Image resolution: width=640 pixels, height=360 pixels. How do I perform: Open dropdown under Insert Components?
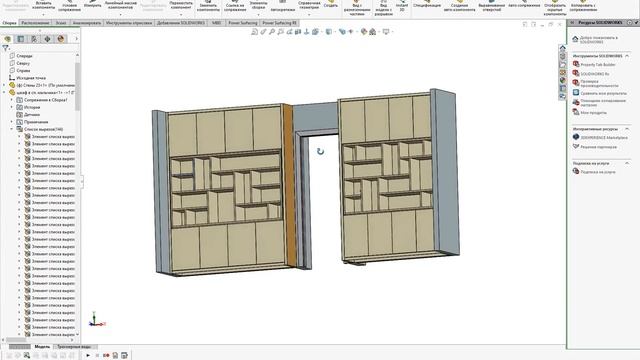click(x=43, y=14)
